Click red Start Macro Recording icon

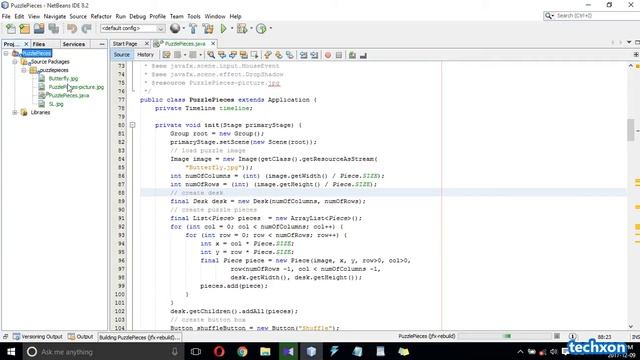328,55
